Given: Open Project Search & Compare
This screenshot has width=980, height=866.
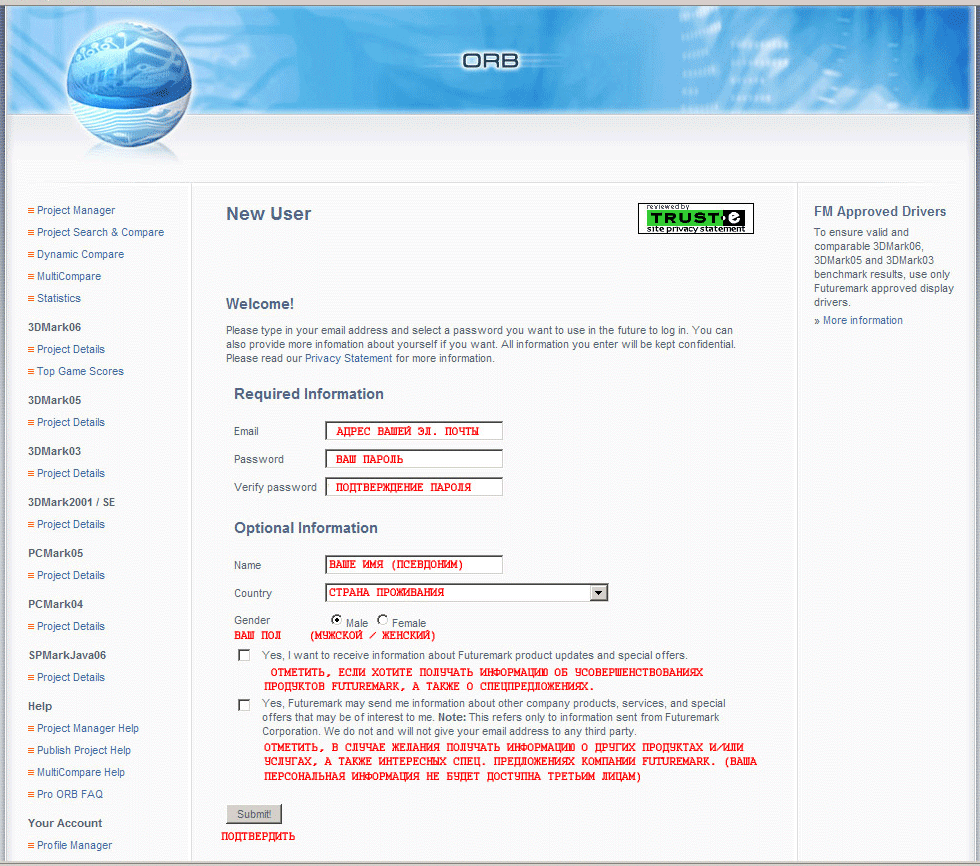Looking at the screenshot, I should pos(100,232).
